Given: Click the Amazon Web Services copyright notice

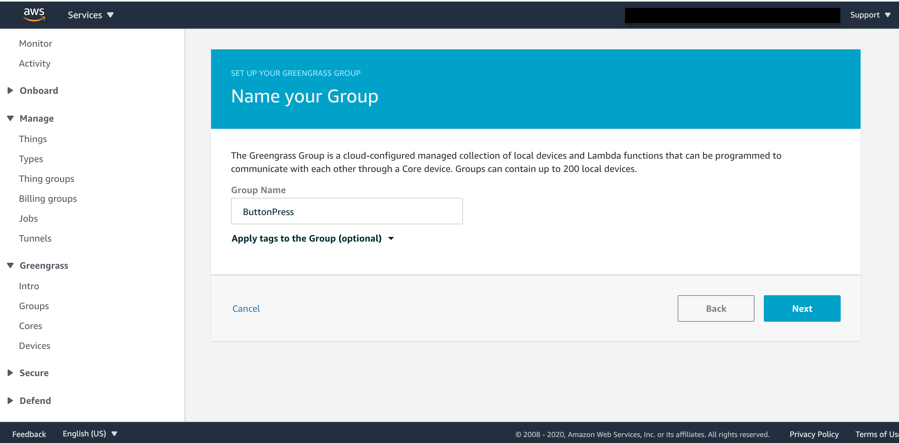Looking at the screenshot, I should pos(642,434).
